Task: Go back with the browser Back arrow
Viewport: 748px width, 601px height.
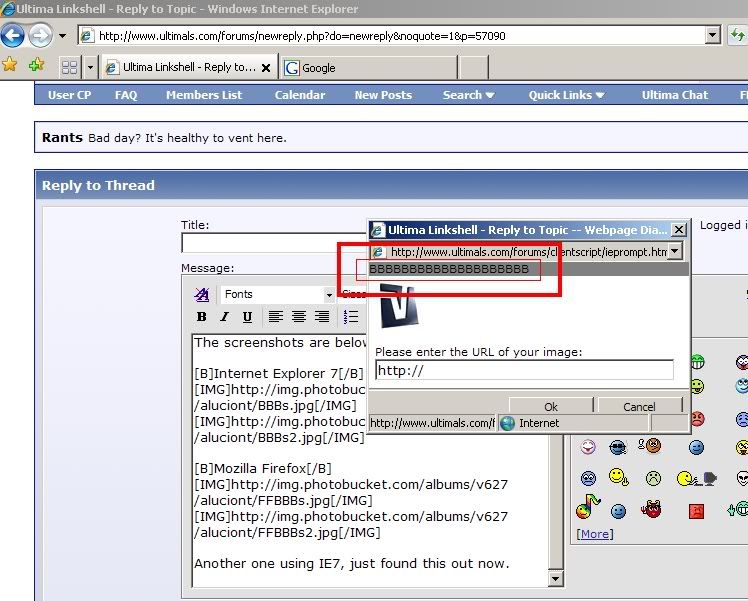Action: (x=13, y=35)
